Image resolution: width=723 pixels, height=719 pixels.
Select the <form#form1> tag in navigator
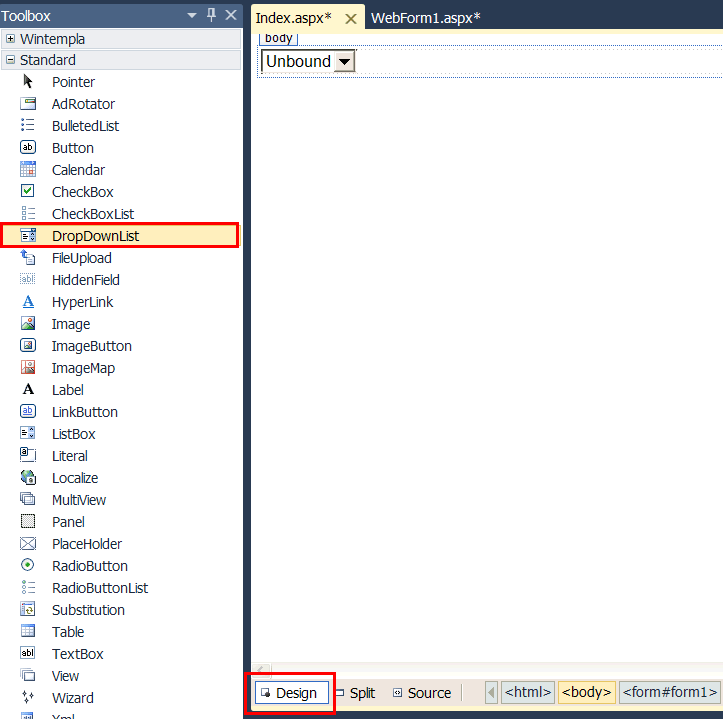pos(670,692)
